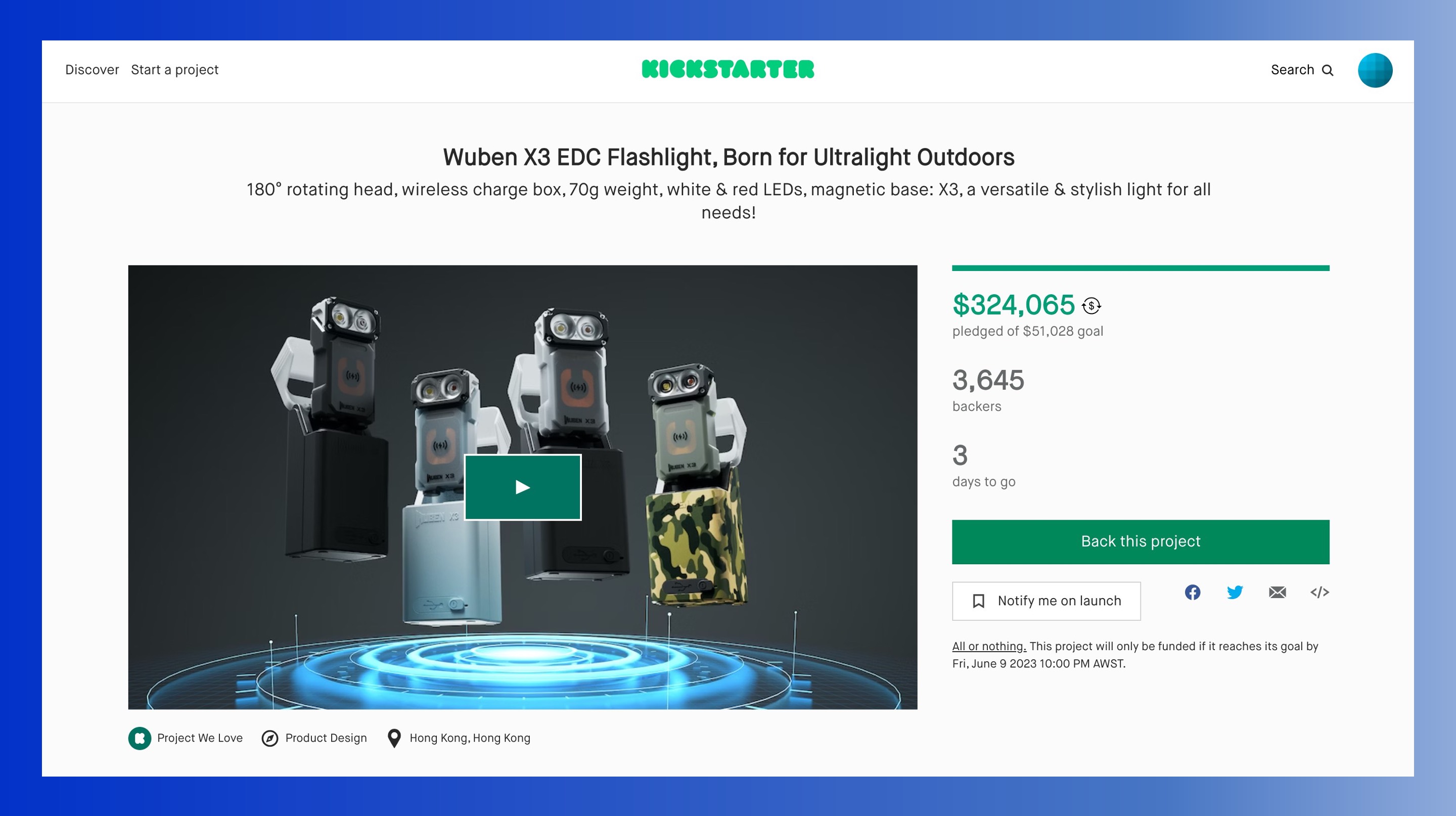
Task: Open the embed code icon
Action: tap(1320, 592)
